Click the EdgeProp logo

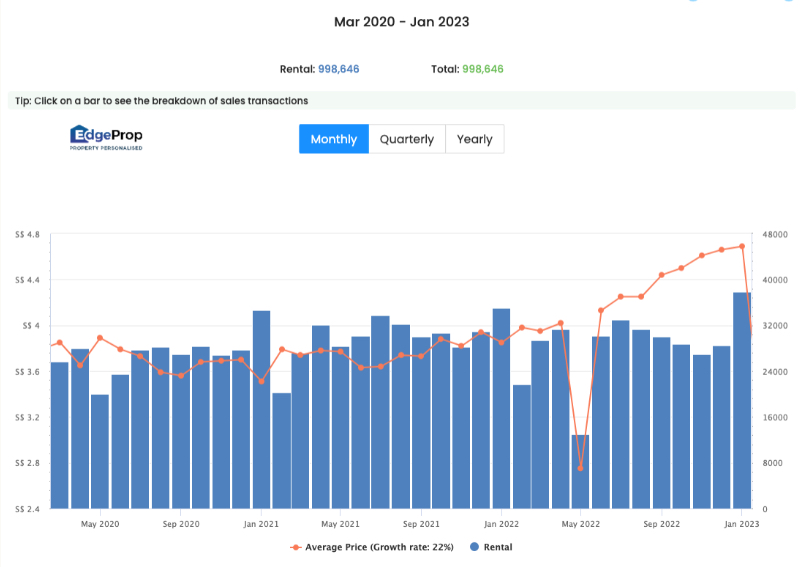coord(106,137)
